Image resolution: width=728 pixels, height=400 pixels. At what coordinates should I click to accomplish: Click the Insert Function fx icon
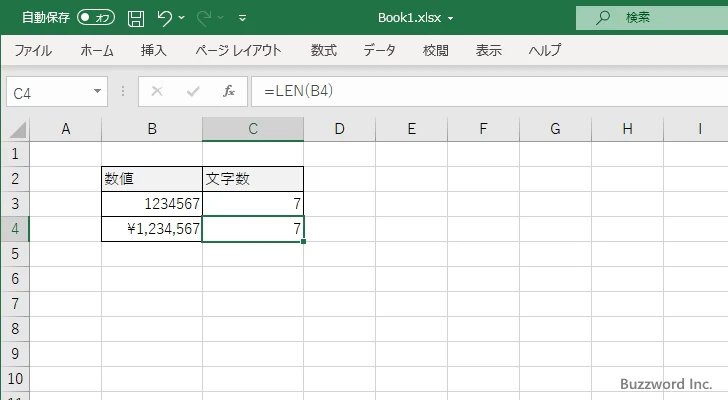229,91
